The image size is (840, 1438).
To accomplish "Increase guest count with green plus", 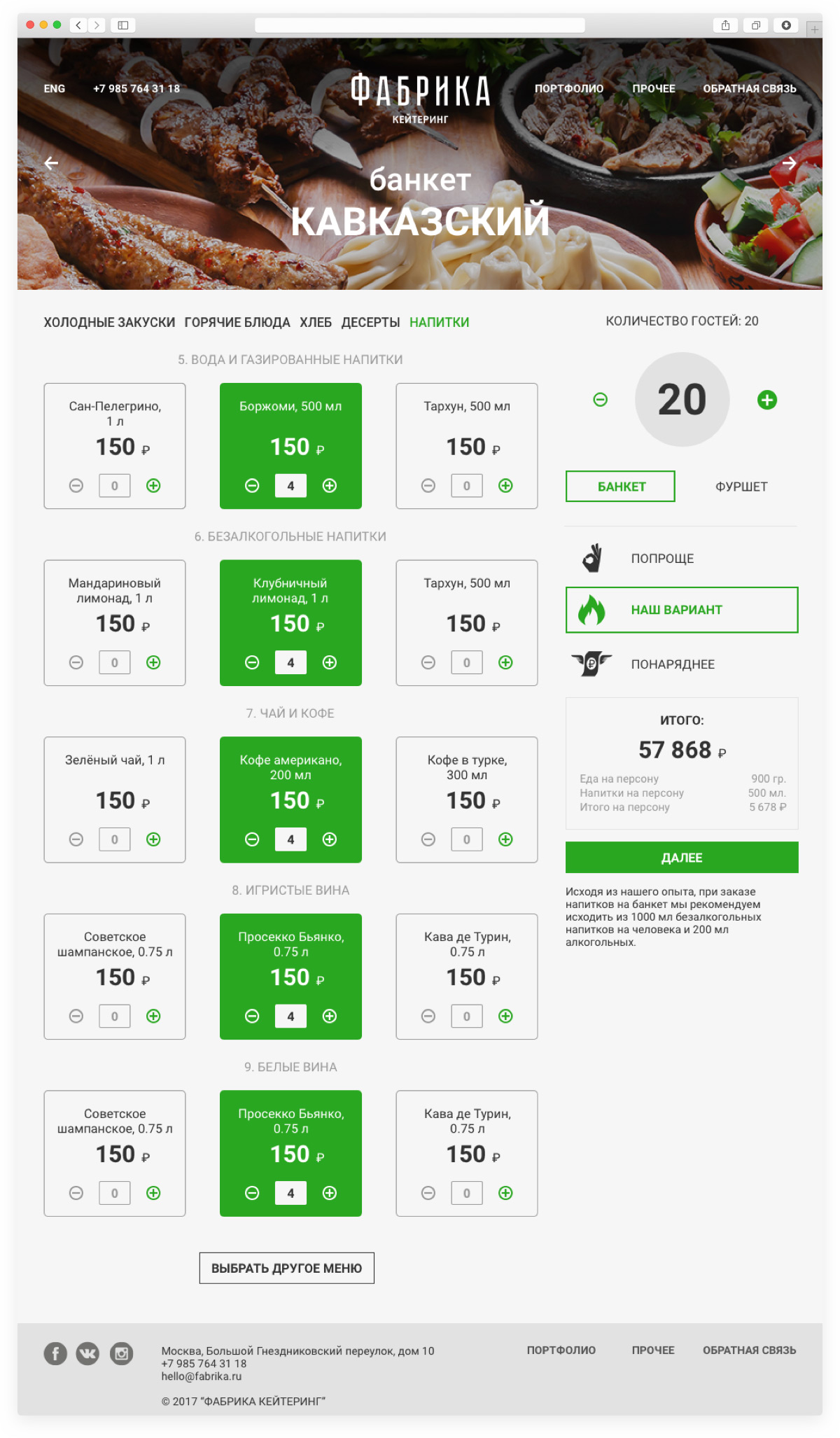I will [x=767, y=400].
